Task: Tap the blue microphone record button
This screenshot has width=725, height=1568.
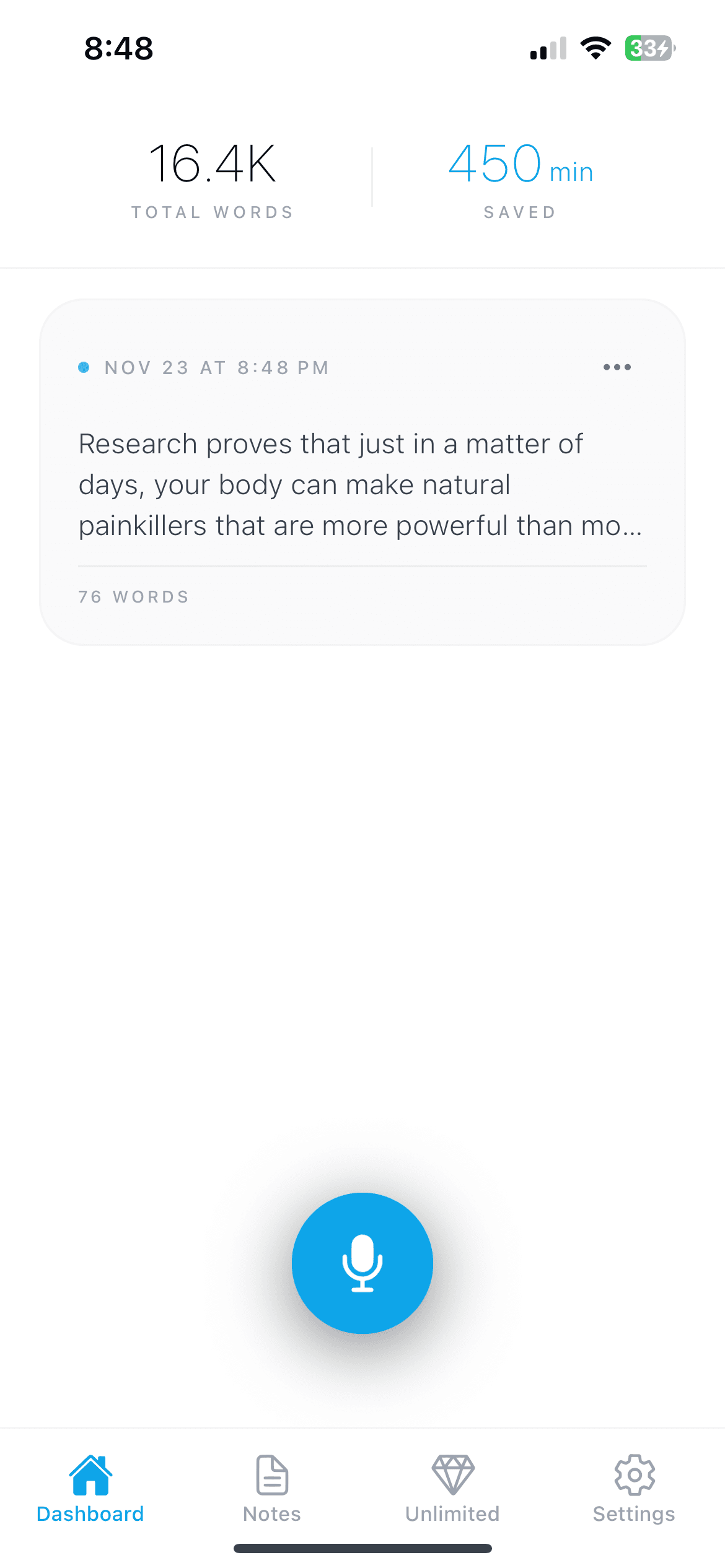Action: coord(362,1263)
